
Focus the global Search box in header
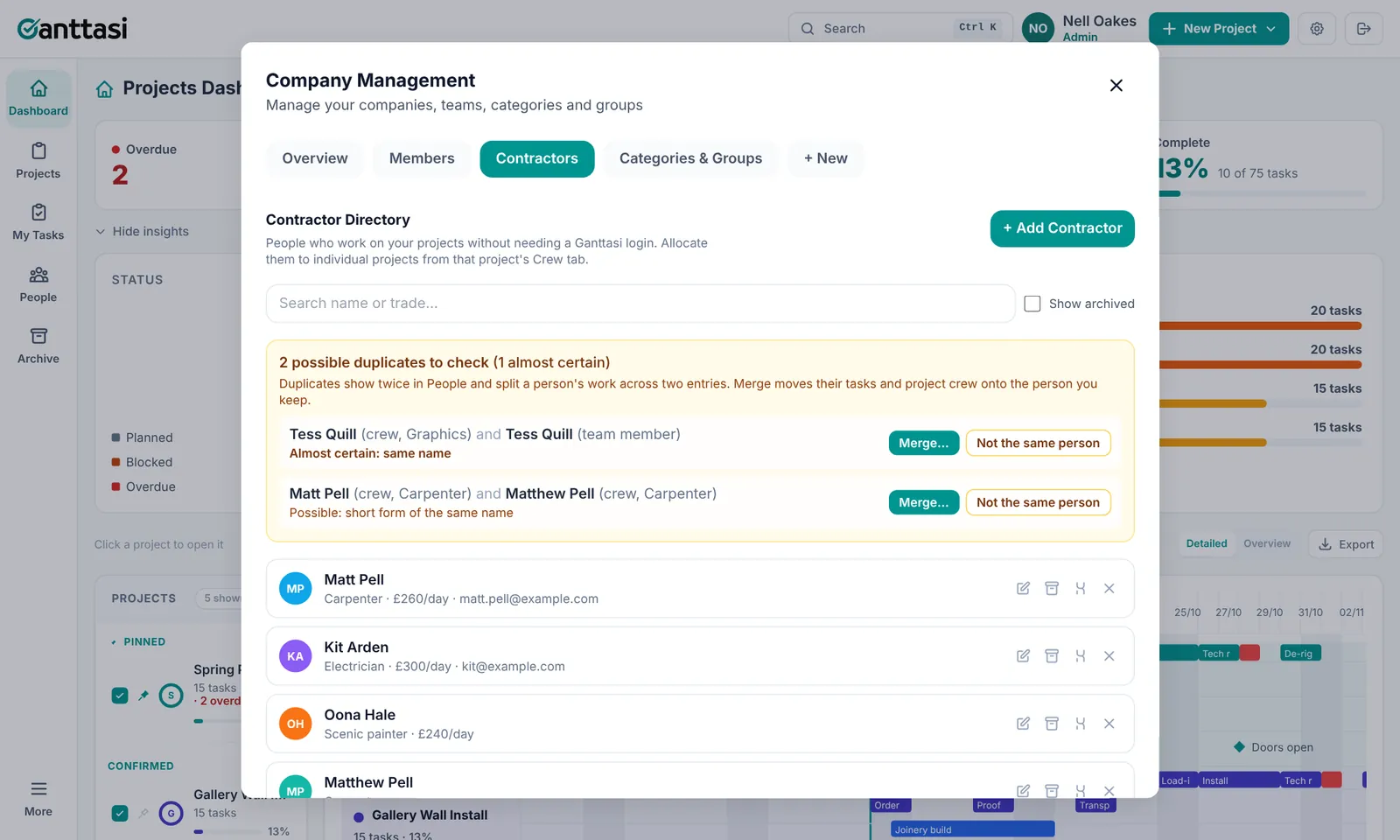900,29
